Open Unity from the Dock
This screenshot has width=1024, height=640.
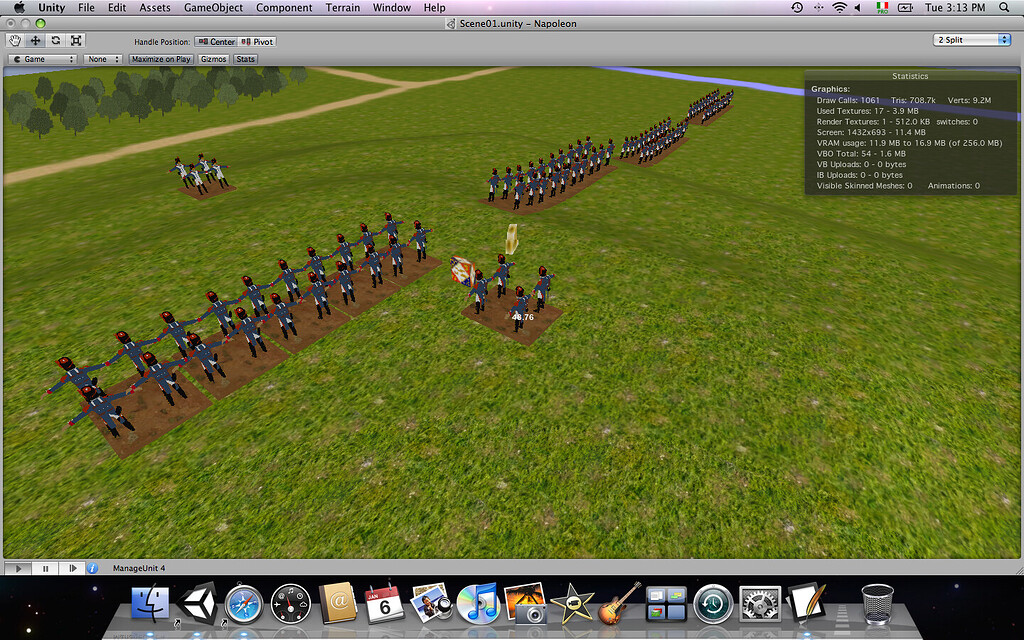point(197,604)
